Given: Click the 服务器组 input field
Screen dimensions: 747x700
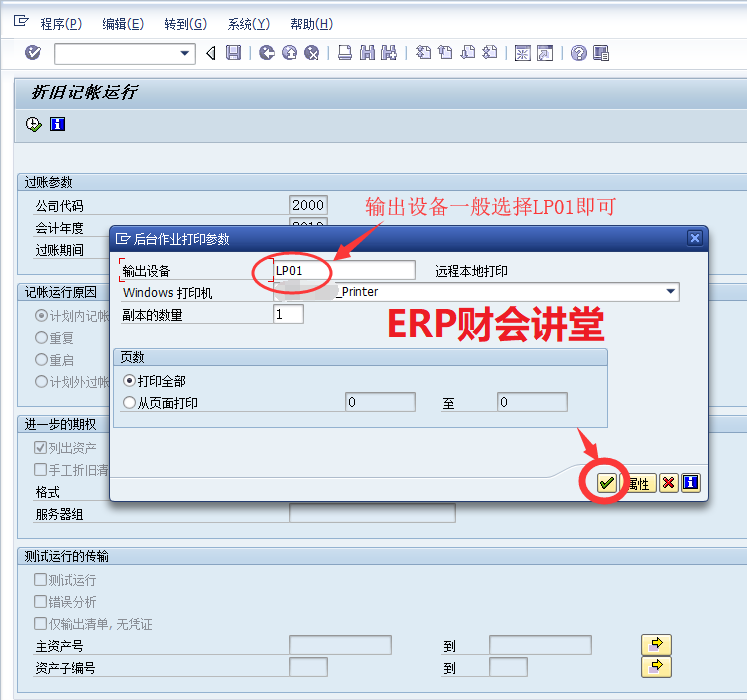Looking at the screenshot, I should 372,513.
